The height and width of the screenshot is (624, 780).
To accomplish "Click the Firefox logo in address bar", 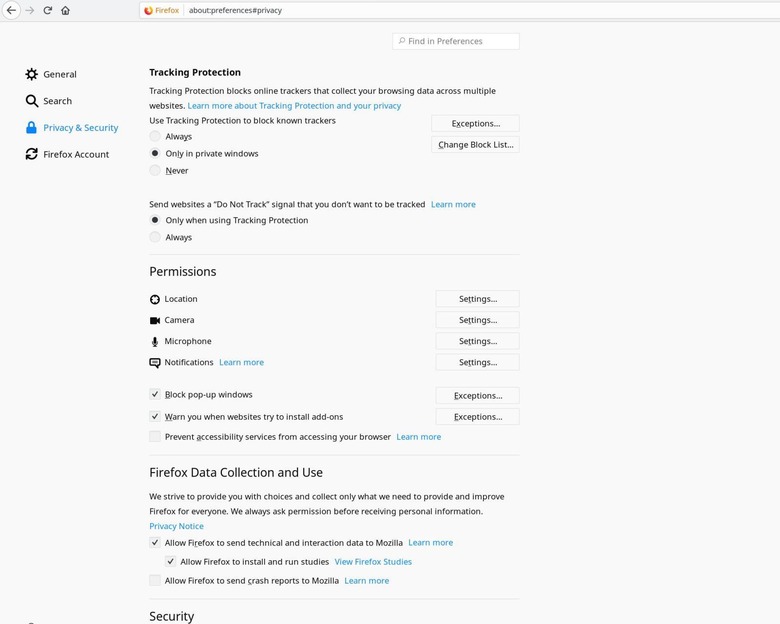I will click(149, 11).
